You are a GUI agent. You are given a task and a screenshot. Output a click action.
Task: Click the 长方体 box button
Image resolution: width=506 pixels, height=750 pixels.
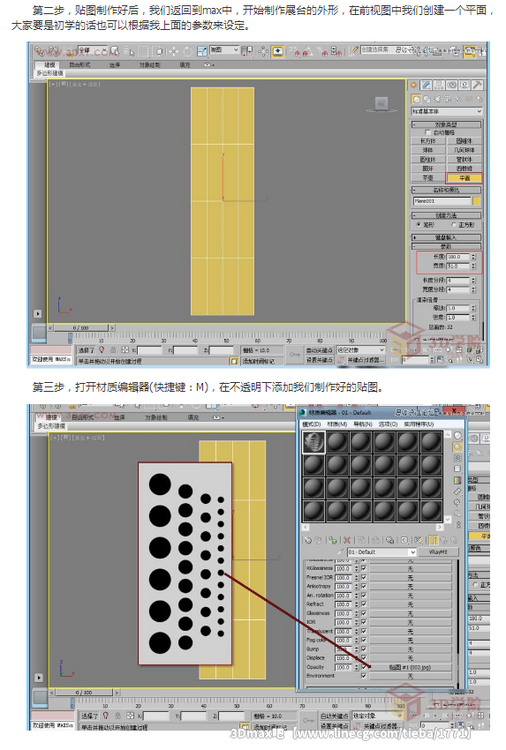click(x=429, y=141)
